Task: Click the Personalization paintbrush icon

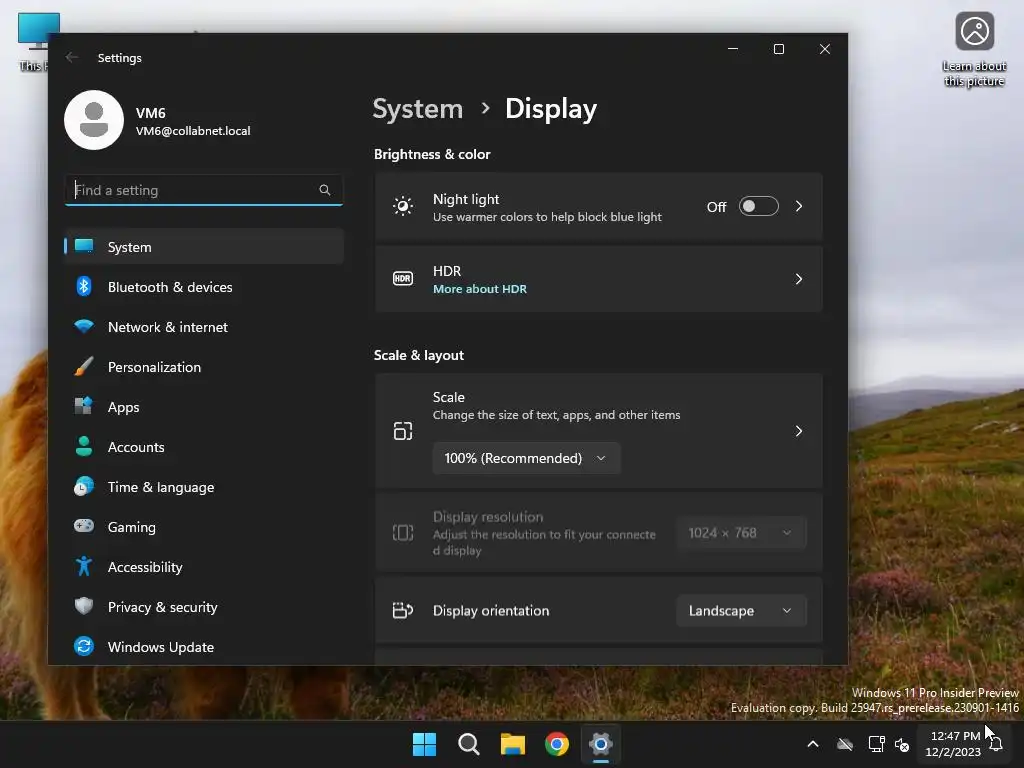Action: (x=84, y=366)
